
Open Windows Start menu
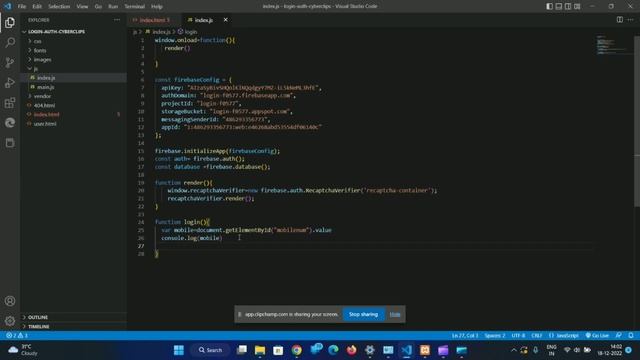pos(179,350)
